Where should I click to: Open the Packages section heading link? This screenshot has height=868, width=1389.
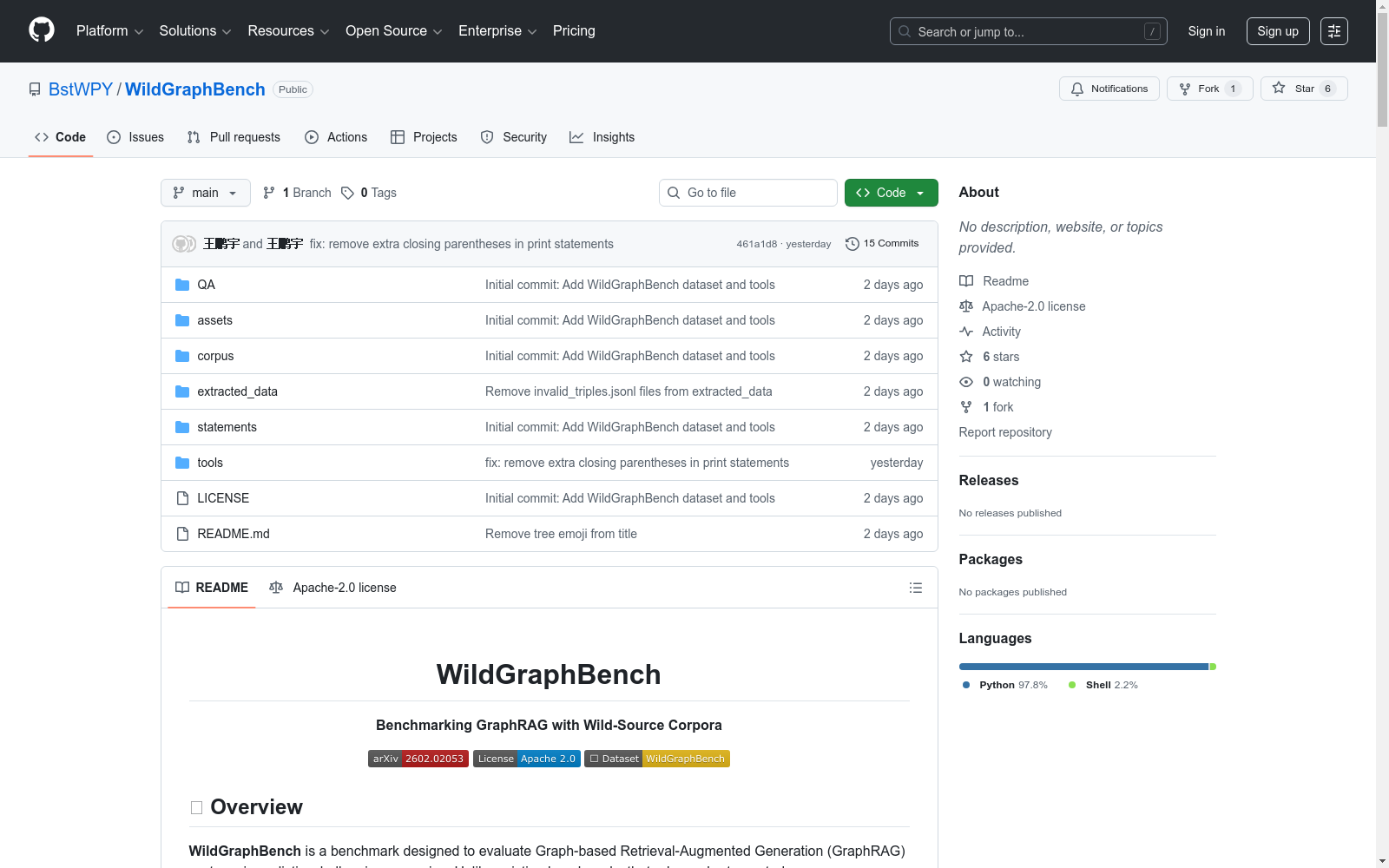[x=991, y=559]
